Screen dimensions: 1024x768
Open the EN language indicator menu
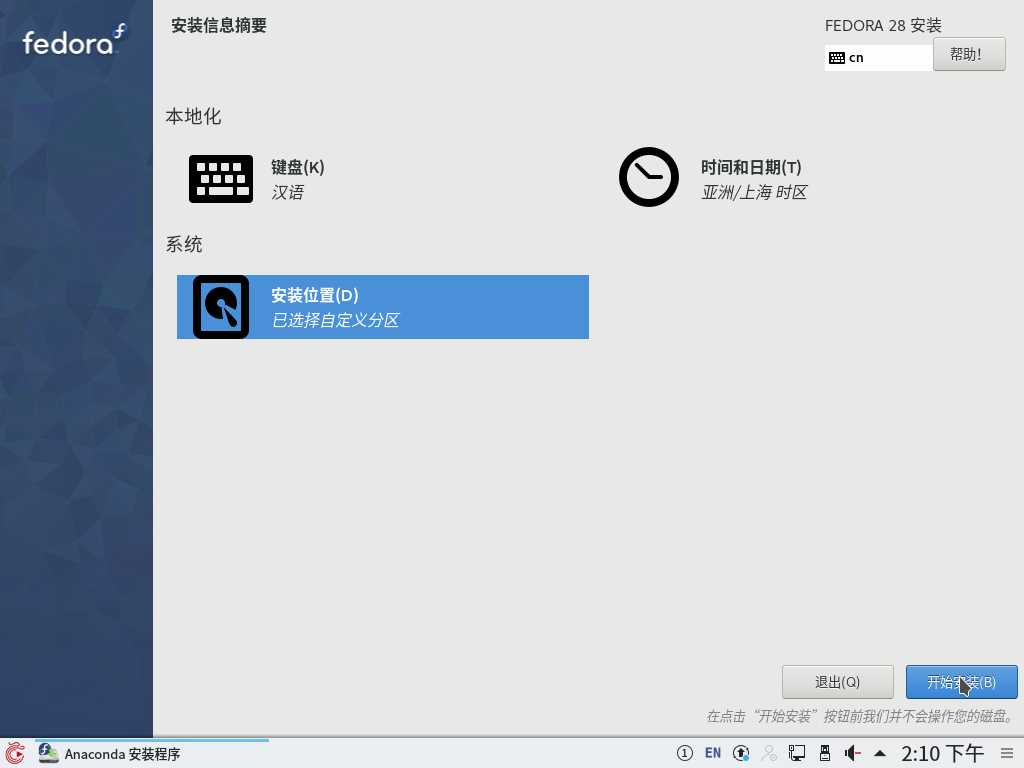click(712, 752)
